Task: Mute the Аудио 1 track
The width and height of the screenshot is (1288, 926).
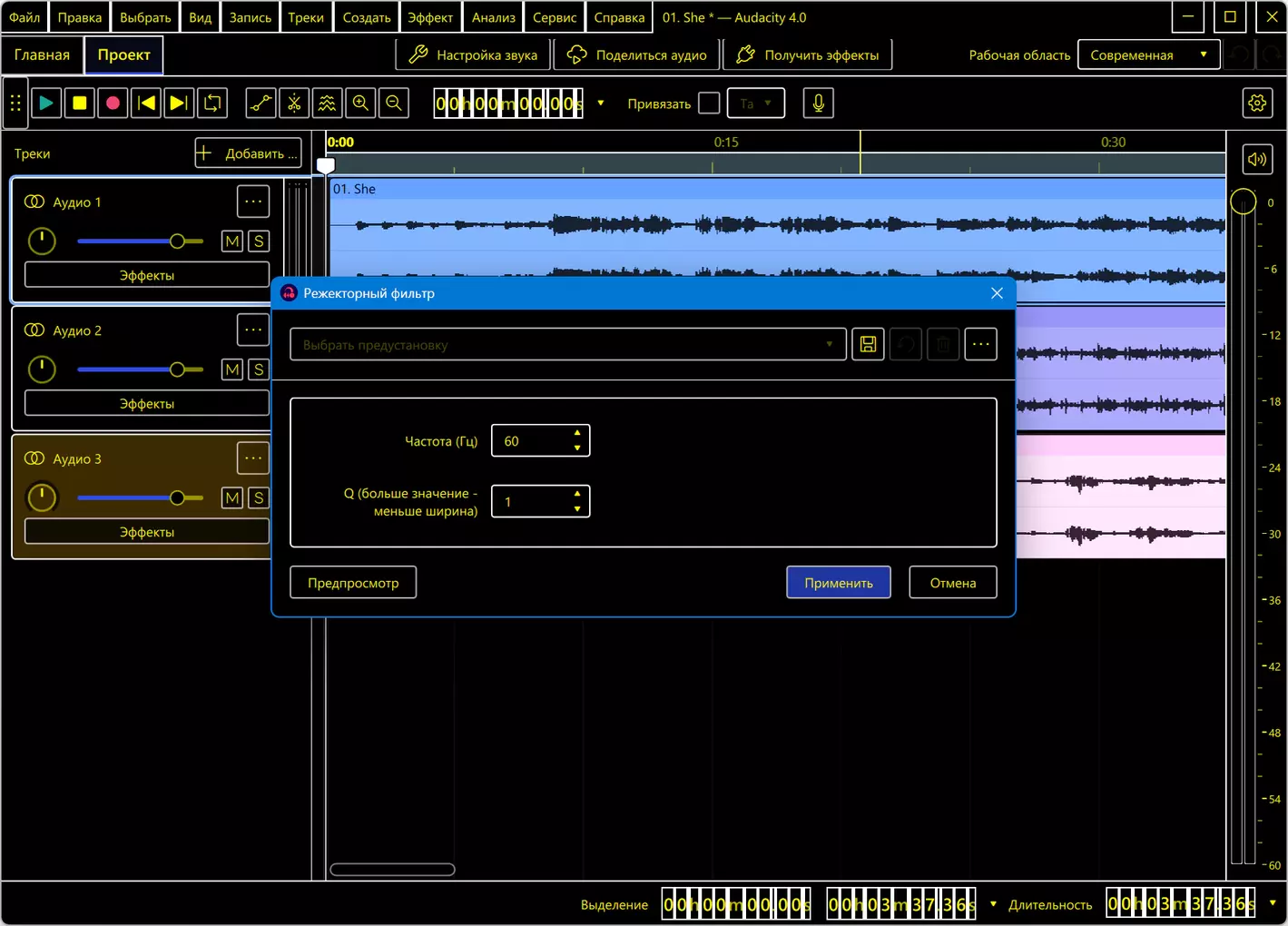Action: point(232,241)
